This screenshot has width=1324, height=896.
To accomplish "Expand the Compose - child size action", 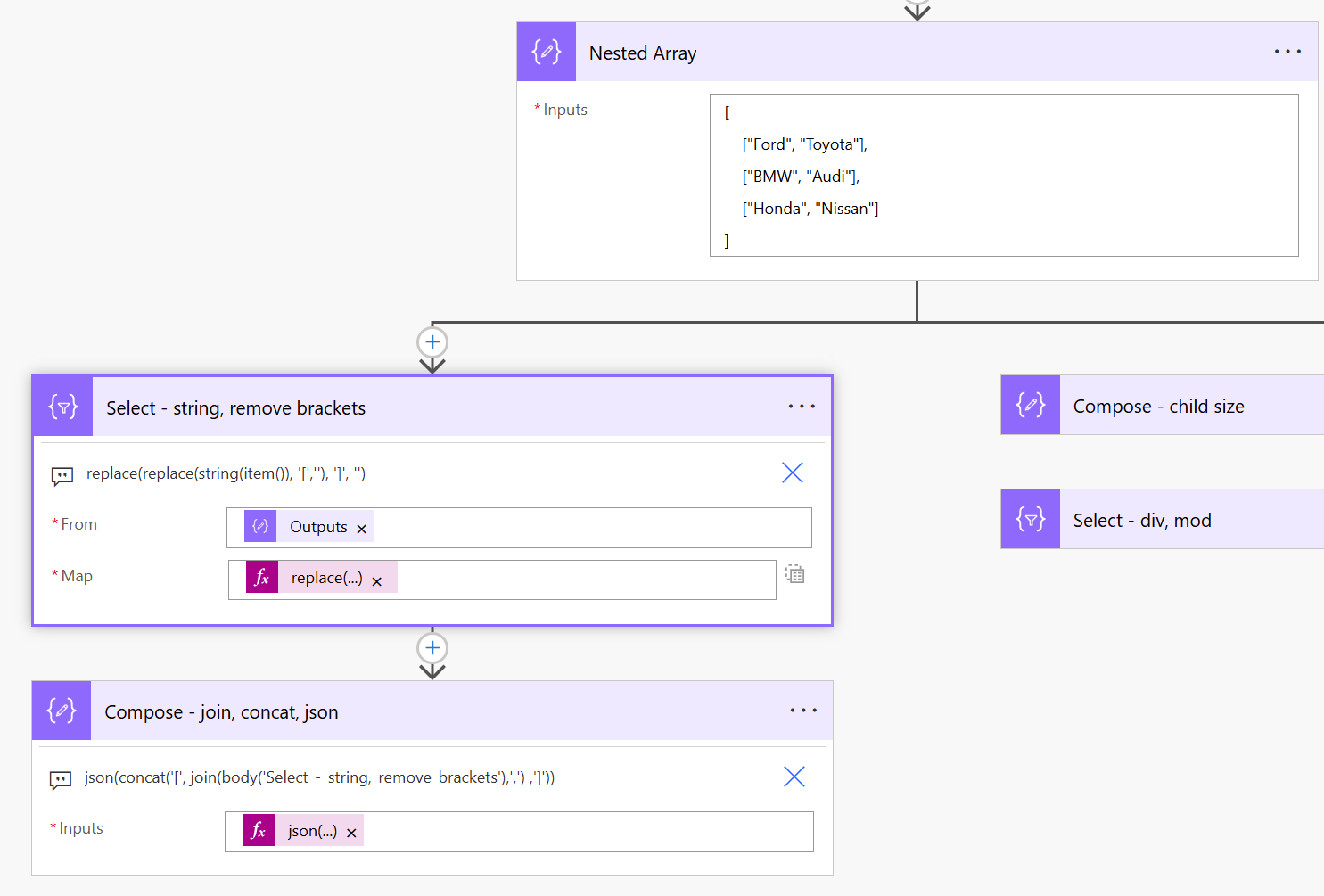I will tap(1157, 406).
